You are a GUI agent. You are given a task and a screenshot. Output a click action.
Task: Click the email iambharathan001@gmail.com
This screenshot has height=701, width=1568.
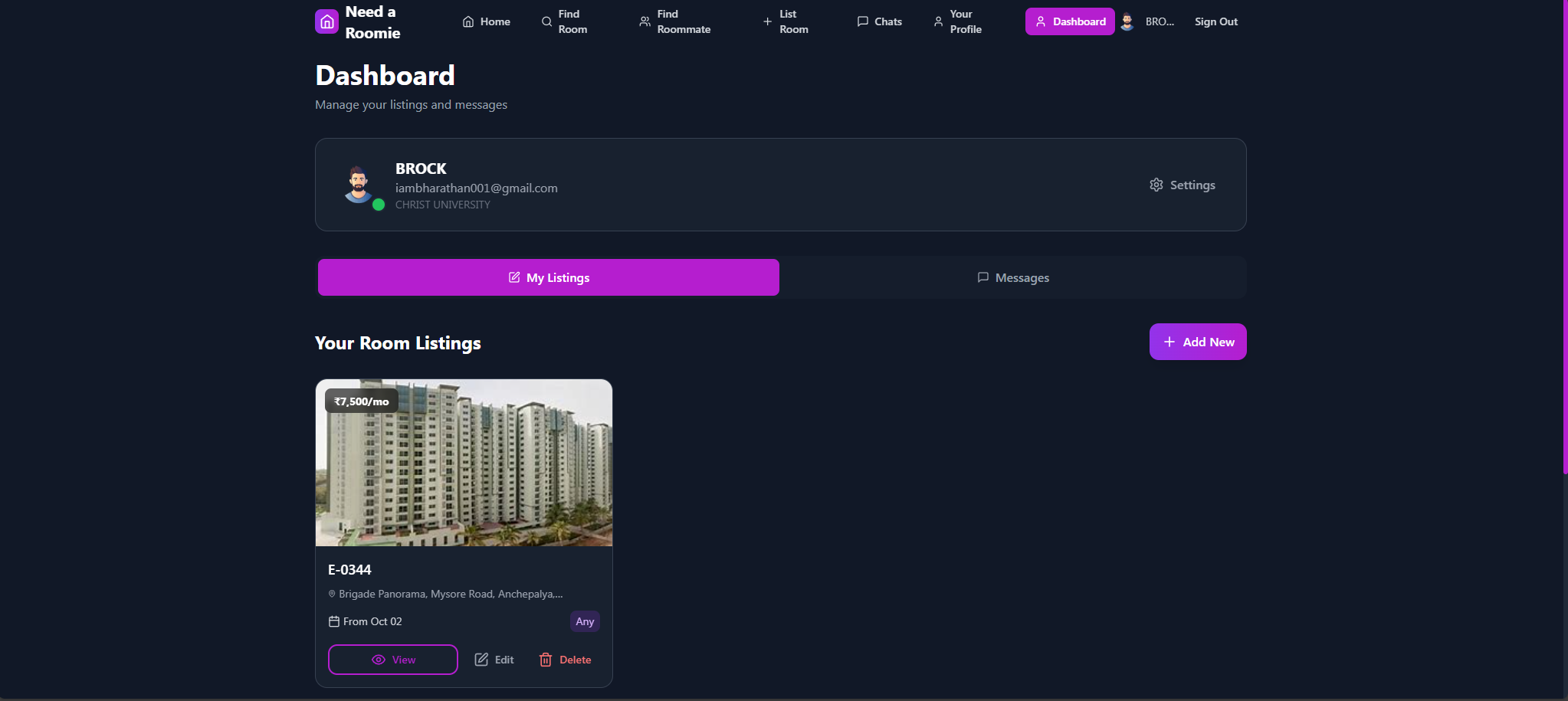477,188
